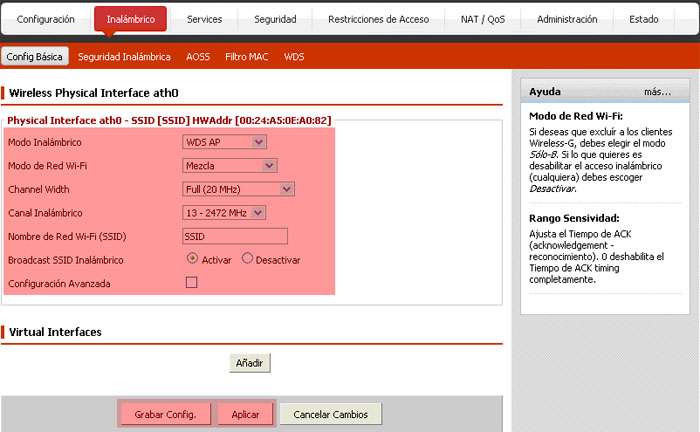The height and width of the screenshot is (432, 700).
Task: Select Desactivar for Broadcast SSID
Action: 247,259
